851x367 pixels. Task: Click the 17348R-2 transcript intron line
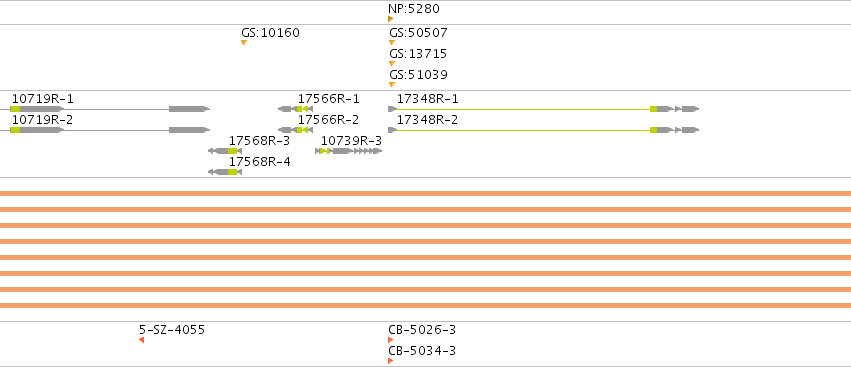pyautogui.click(x=524, y=130)
